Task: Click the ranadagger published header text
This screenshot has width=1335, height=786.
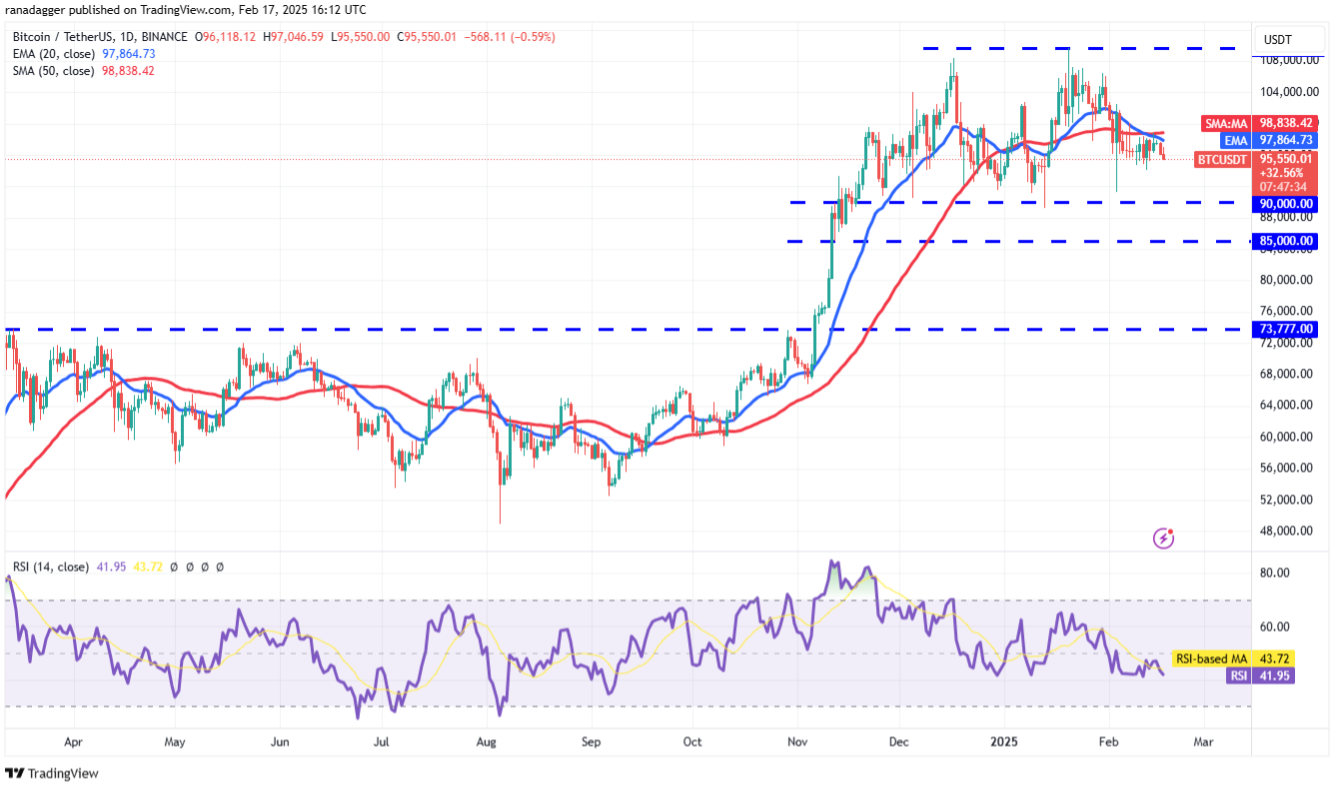Action: [185, 10]
